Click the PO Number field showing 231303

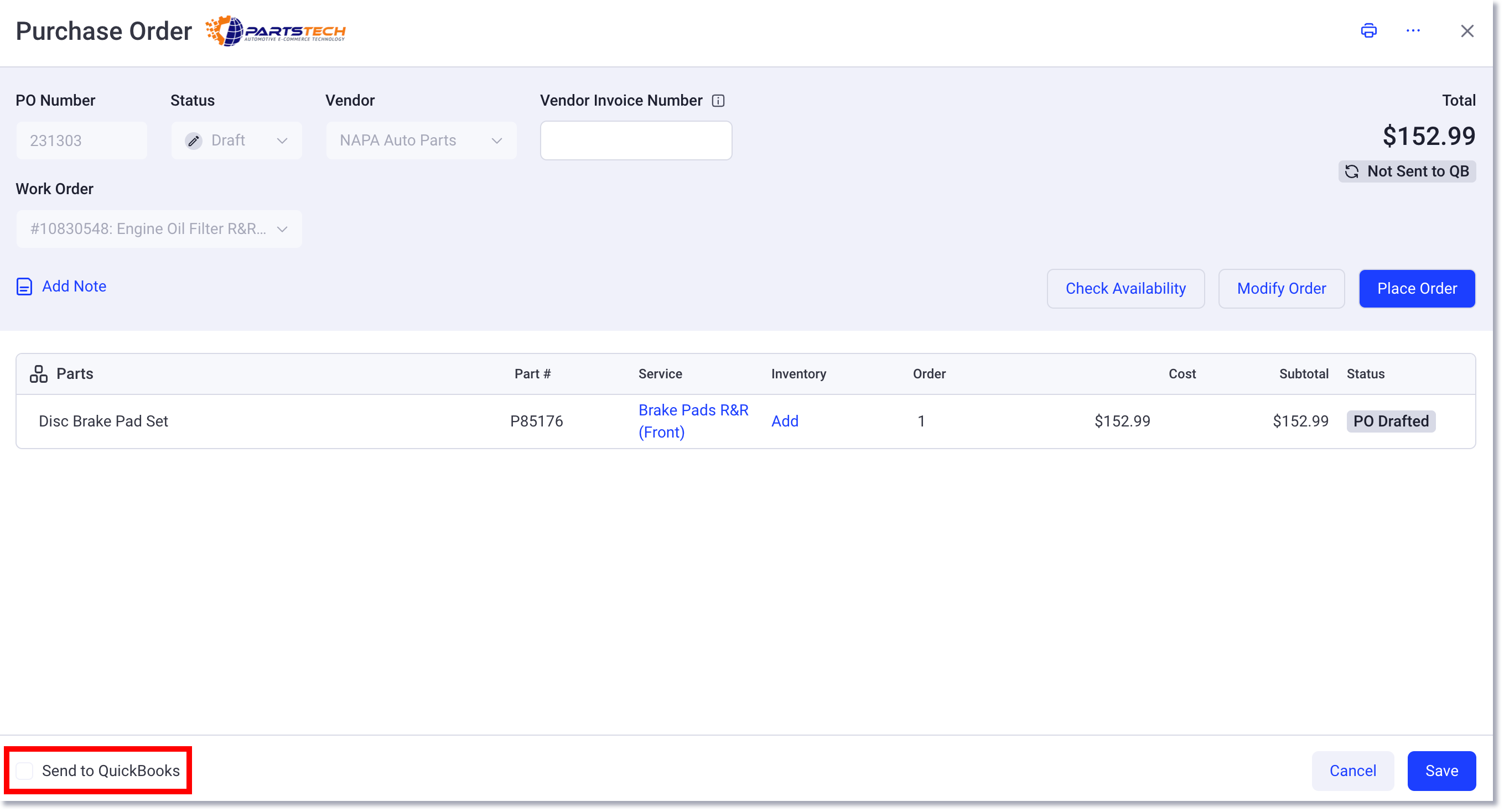coord(81,140)
